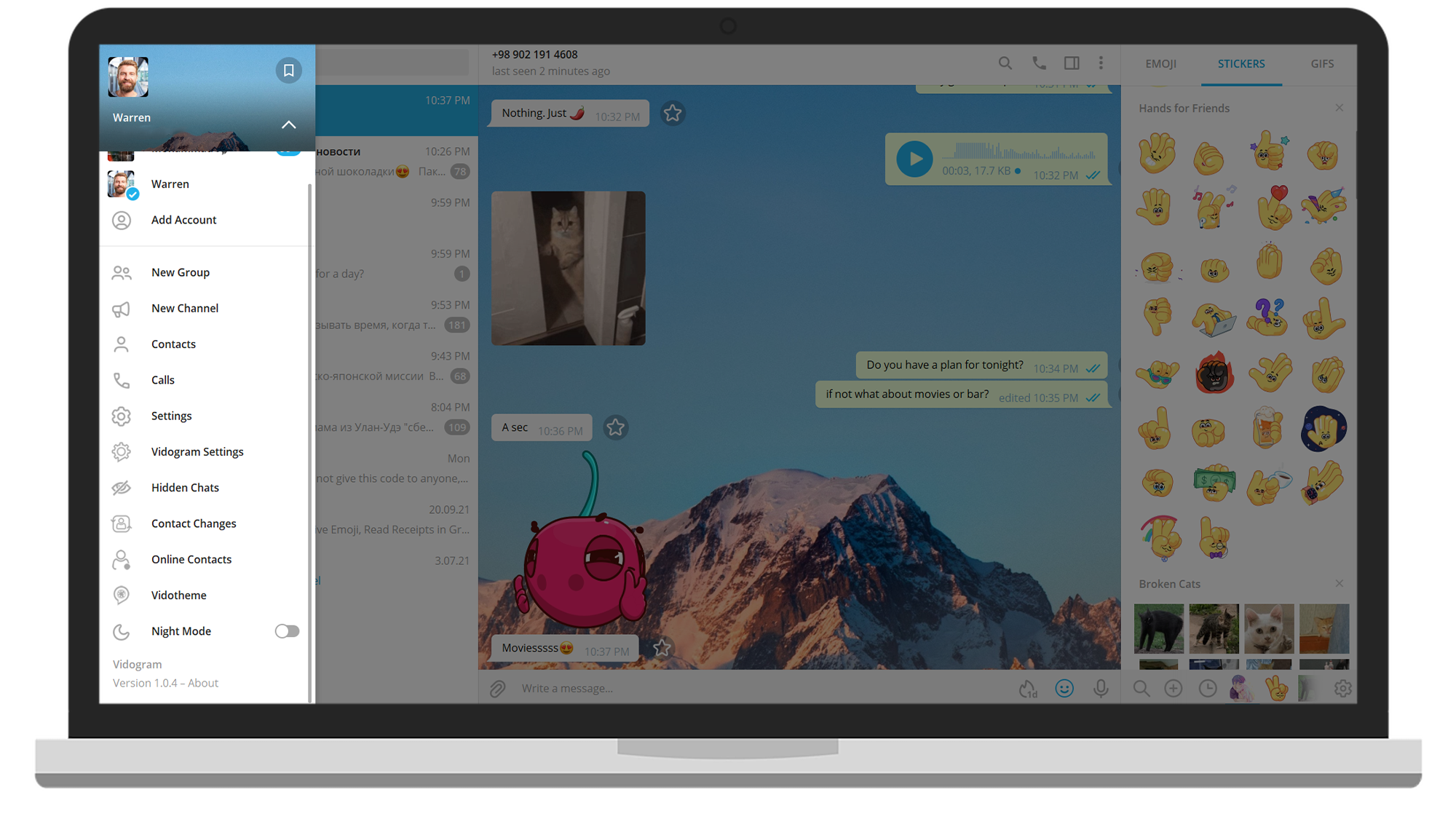This screenshot has height=819, width=1456.
Task: Star the 'Moviesssss' message
Action: coord(662,648)
